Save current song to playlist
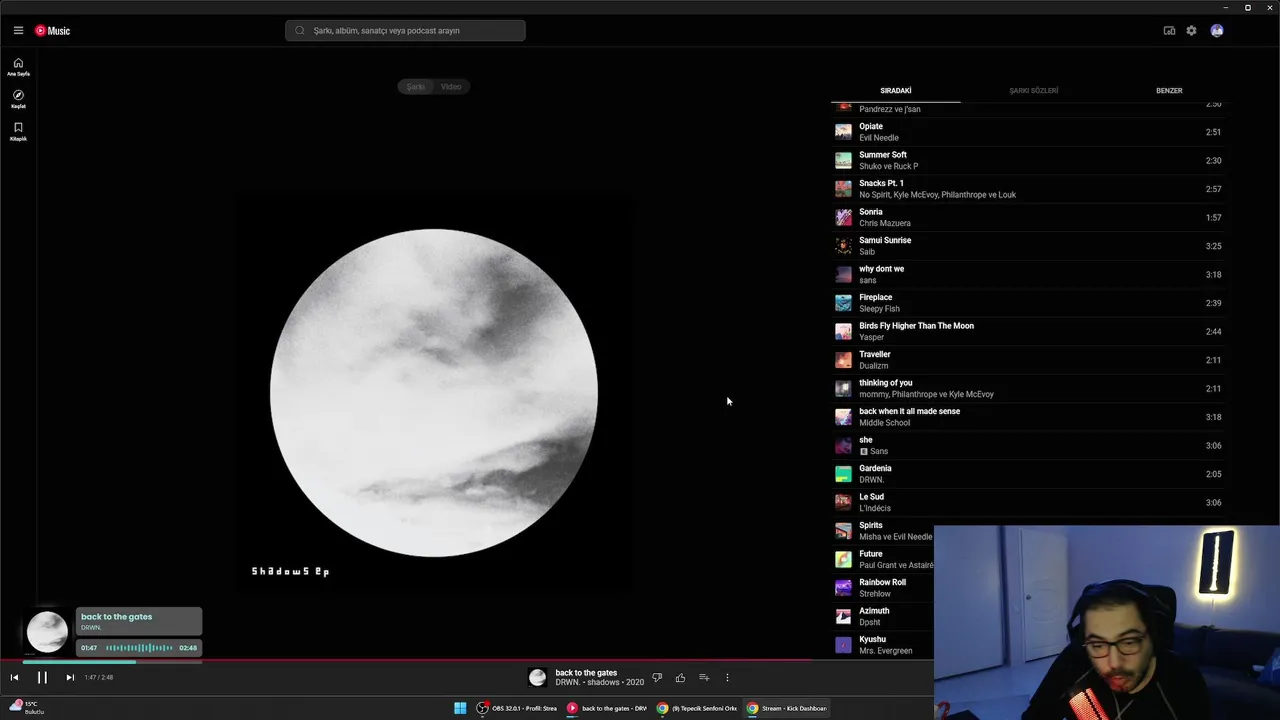 (x=704, y=677)
